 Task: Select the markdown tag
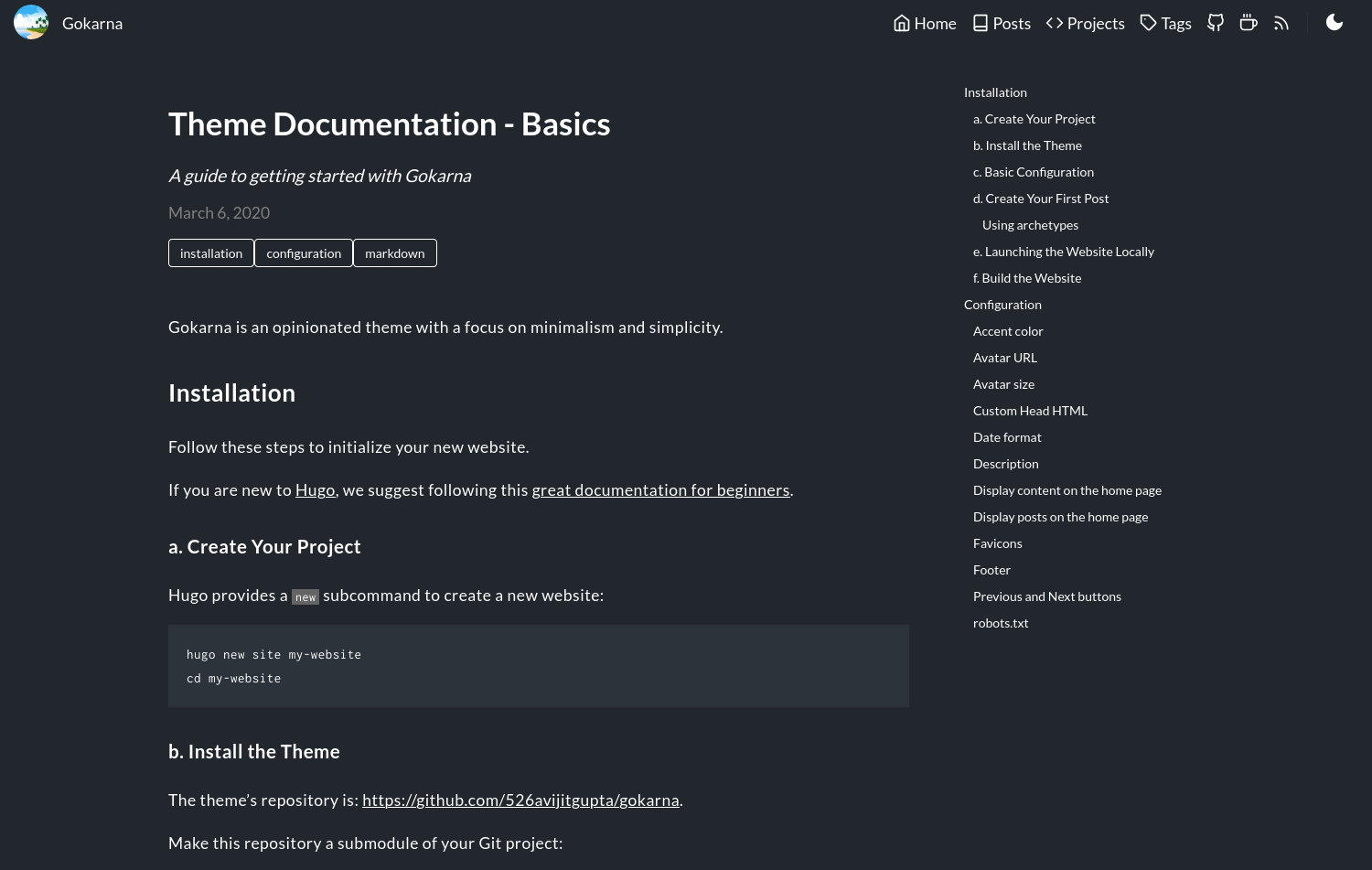pos(395,253)
